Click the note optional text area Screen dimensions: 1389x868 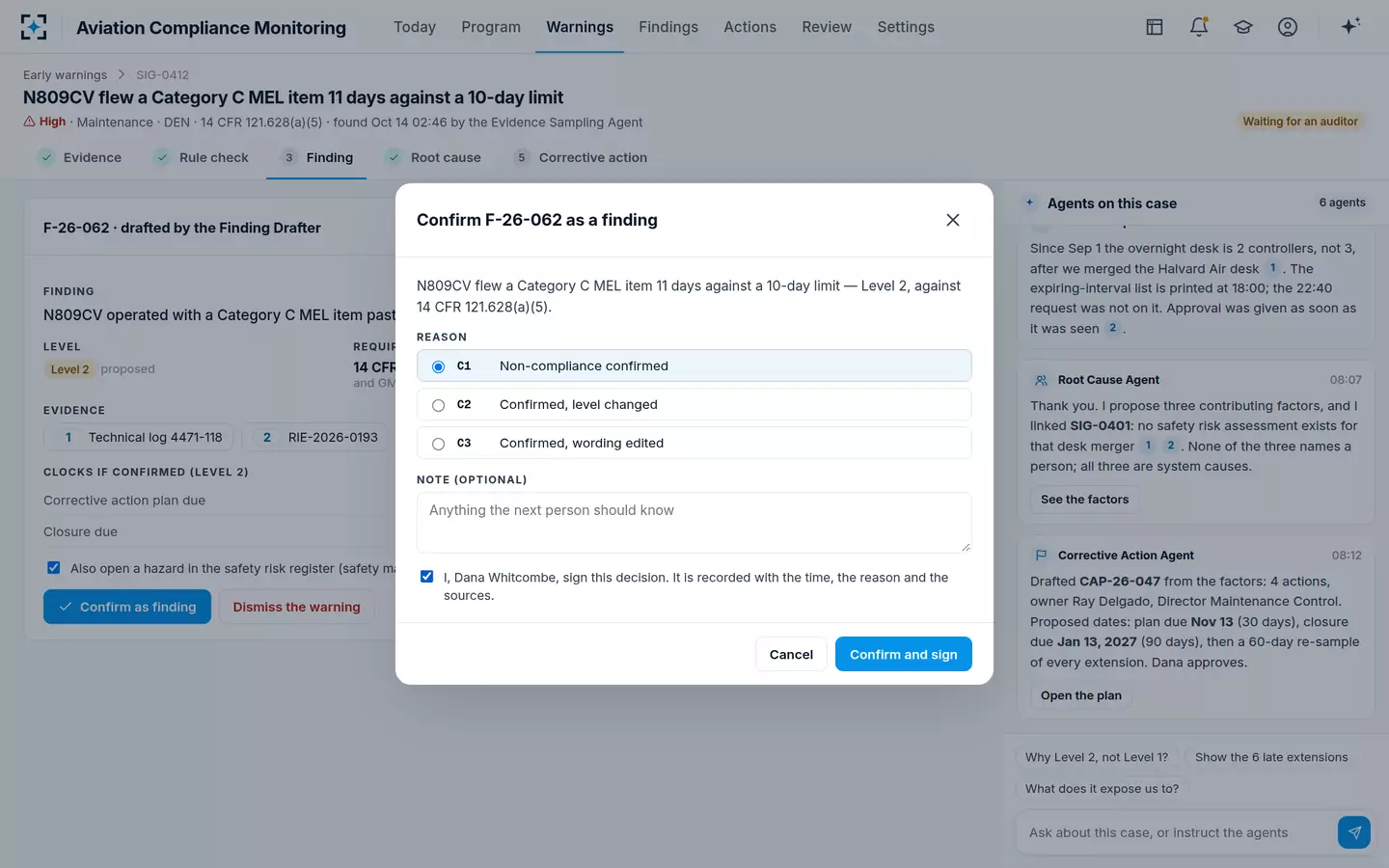[694, 522]
